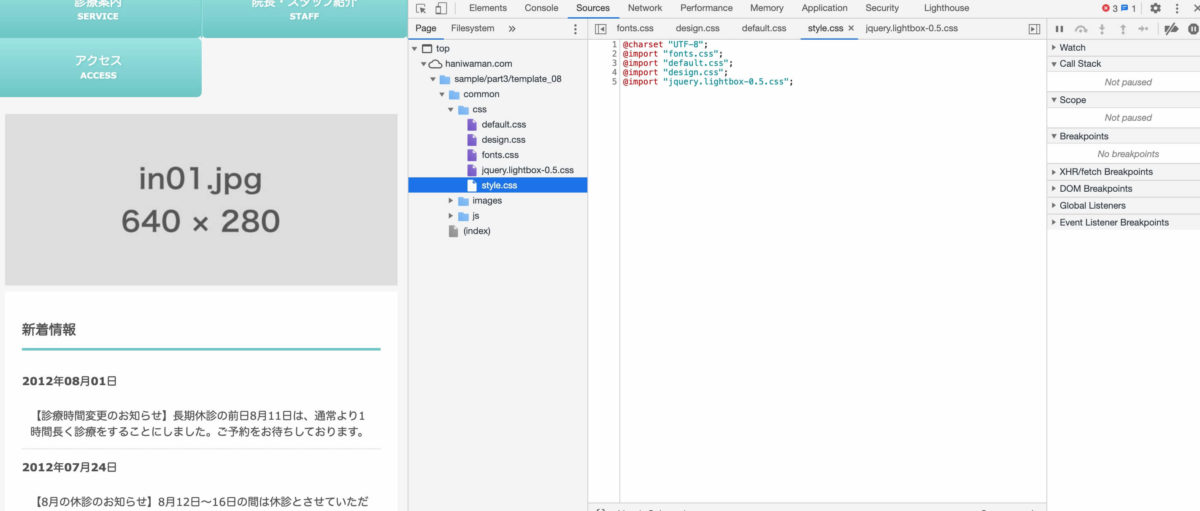Hide the file navigator pane icon
The image size is (1200, 511).
(600, 29)
